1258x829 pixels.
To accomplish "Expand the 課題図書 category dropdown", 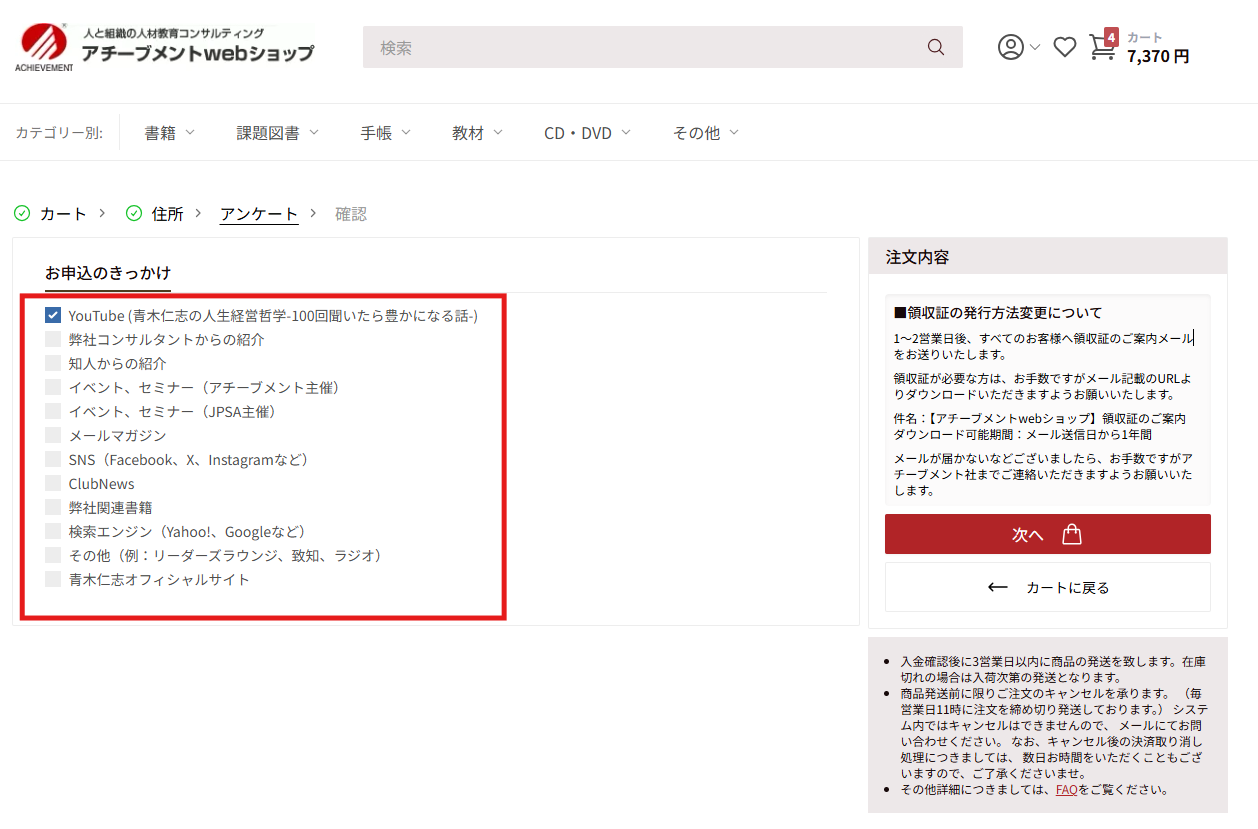I will click(x=278, y=133).
